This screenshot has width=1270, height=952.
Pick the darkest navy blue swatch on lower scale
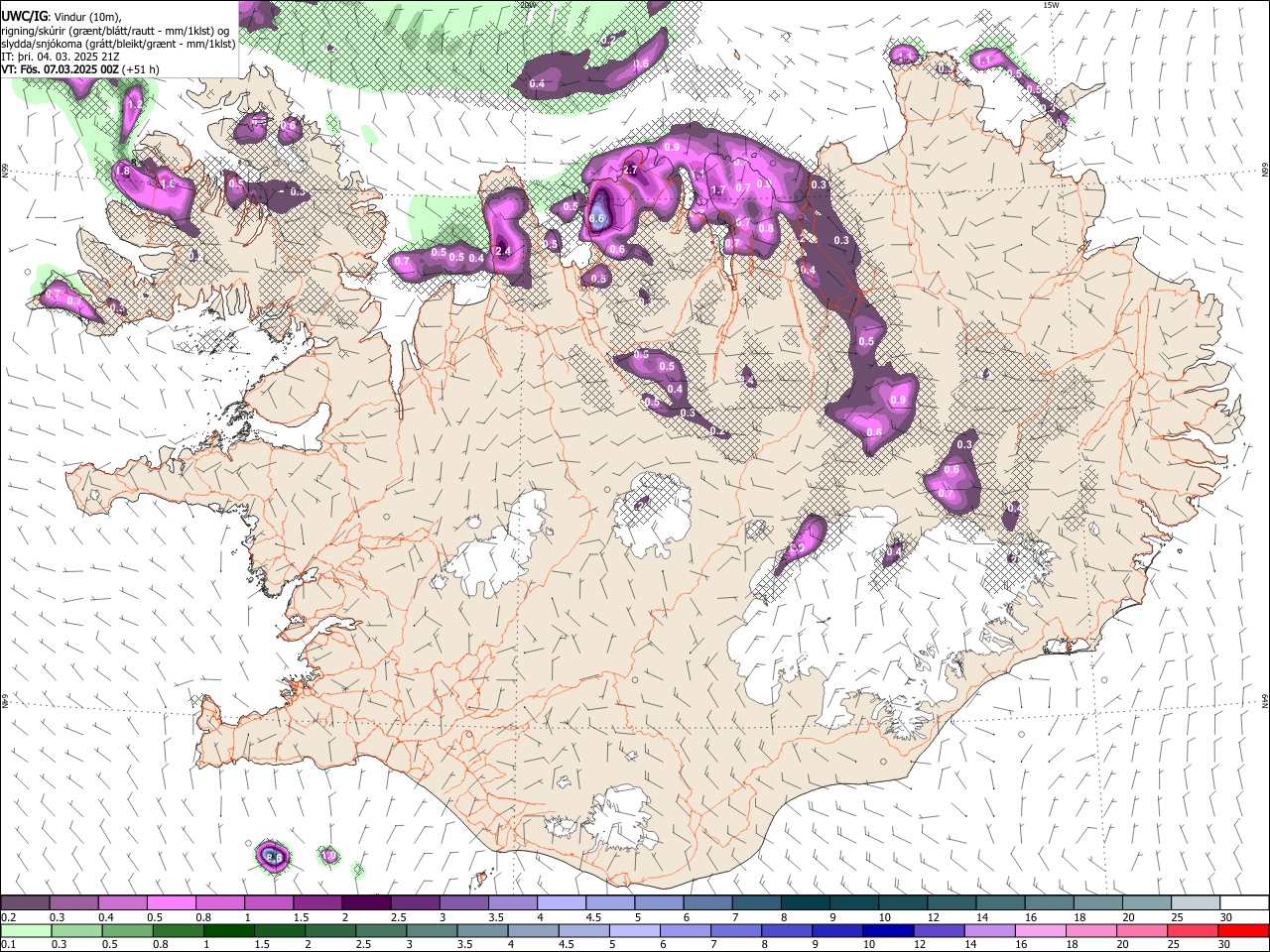coord(886,931)
